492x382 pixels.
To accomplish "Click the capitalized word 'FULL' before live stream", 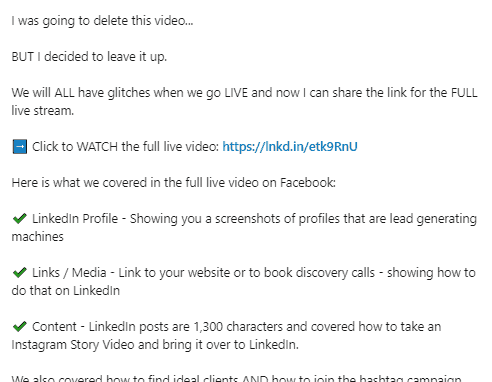I will [x=464, y=93].
